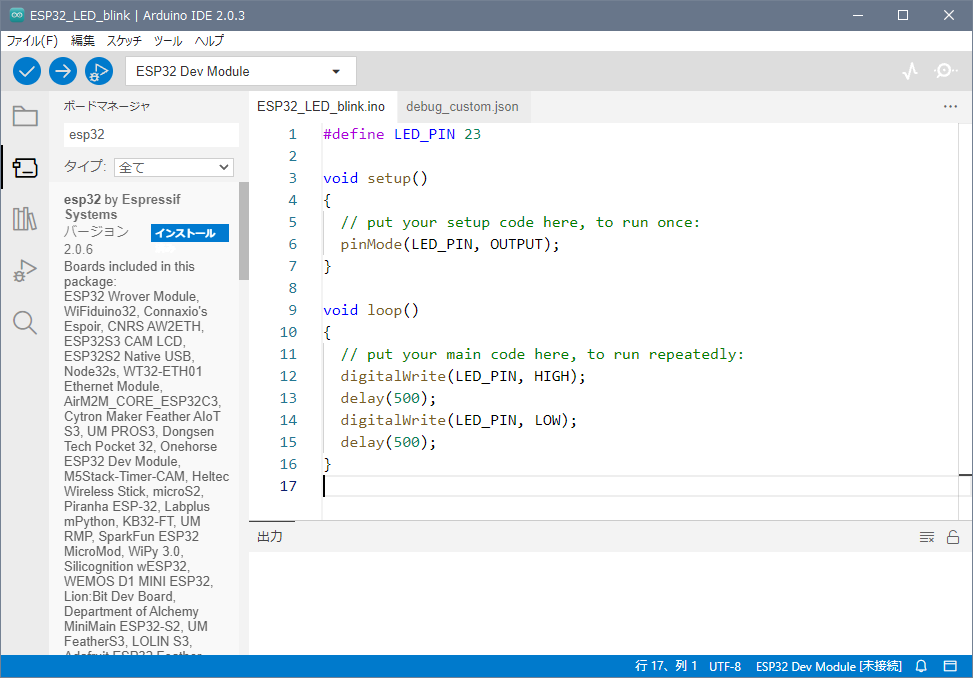Open the Debug sidebar panel icon

[x=25, y=270]
